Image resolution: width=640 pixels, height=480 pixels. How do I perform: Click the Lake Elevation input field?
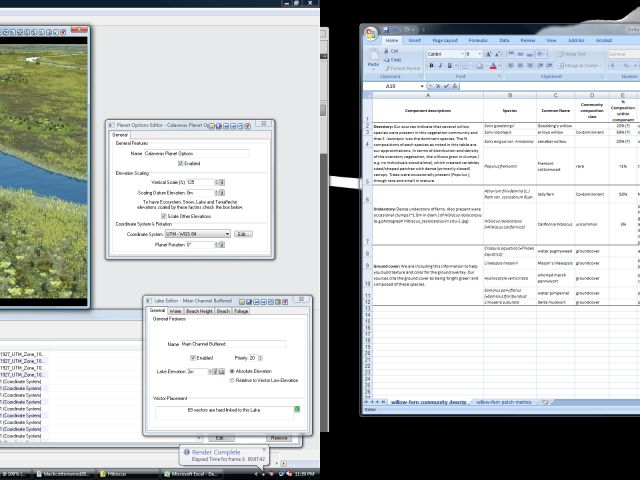coord(197,371)
